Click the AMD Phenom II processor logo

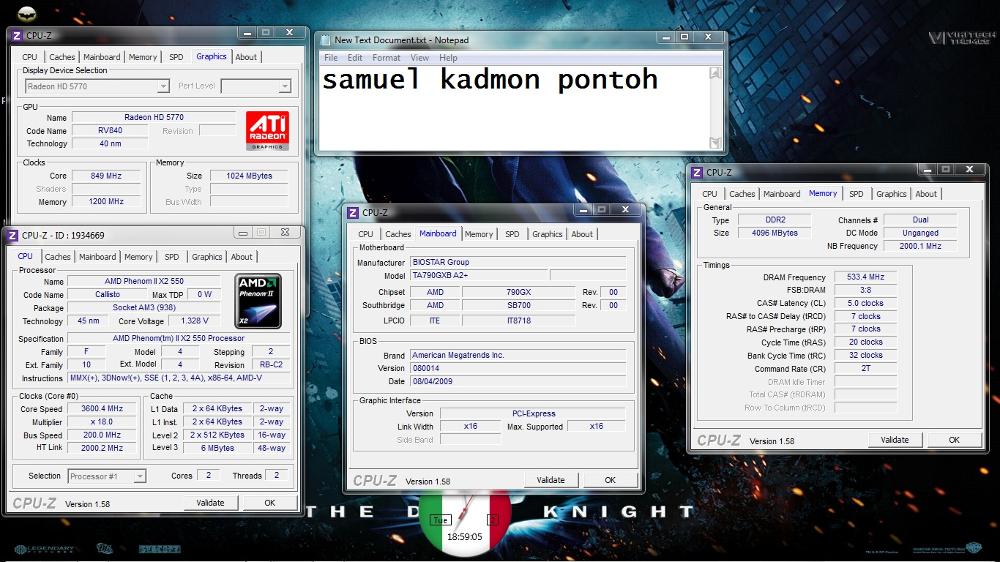coord(258,301)
